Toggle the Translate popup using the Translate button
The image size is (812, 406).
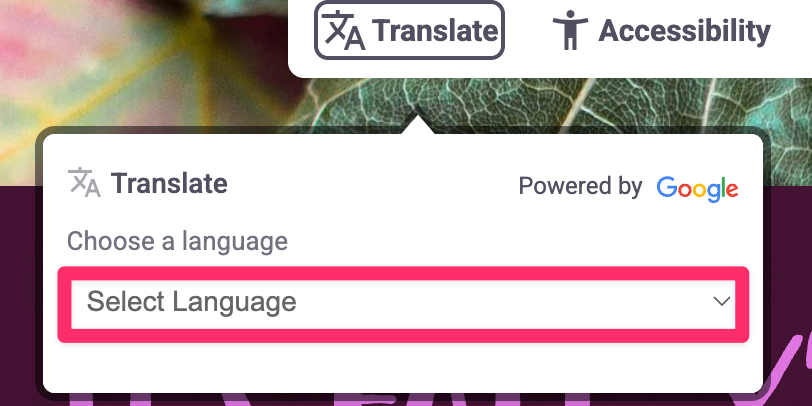point(409,31)
